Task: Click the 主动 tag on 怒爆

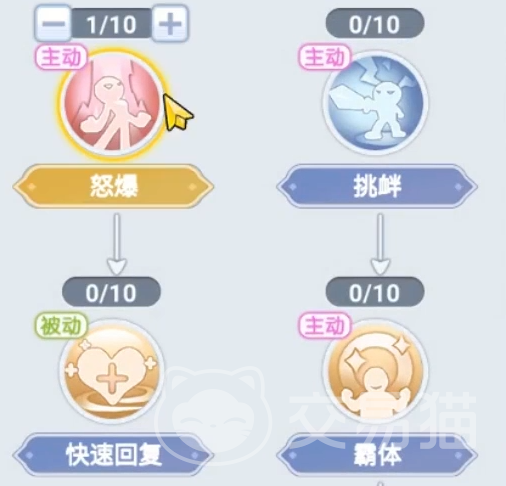Action: tap(60, 57)
